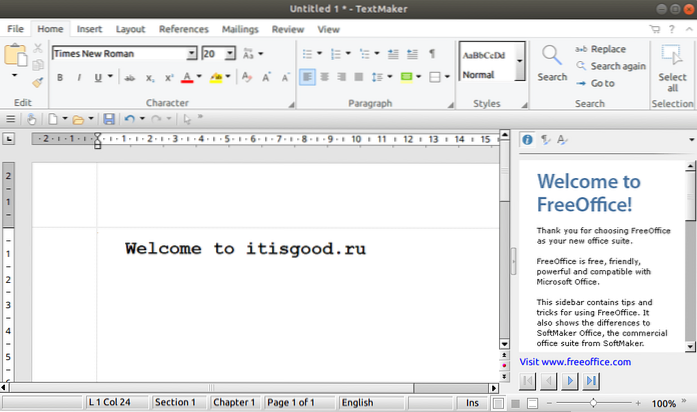Switch to the Mailings tab
Screen dimensions: 697x412
pyautogui.click(x=240, y=30)
